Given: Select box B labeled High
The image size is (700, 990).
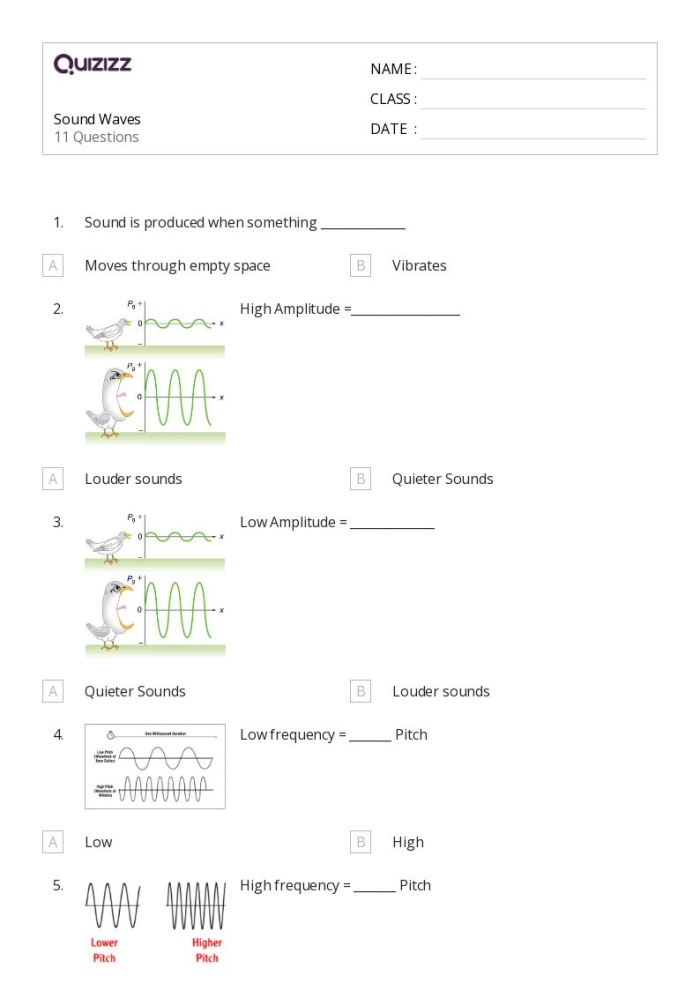Looking at the screenshot, I should 361,842.
